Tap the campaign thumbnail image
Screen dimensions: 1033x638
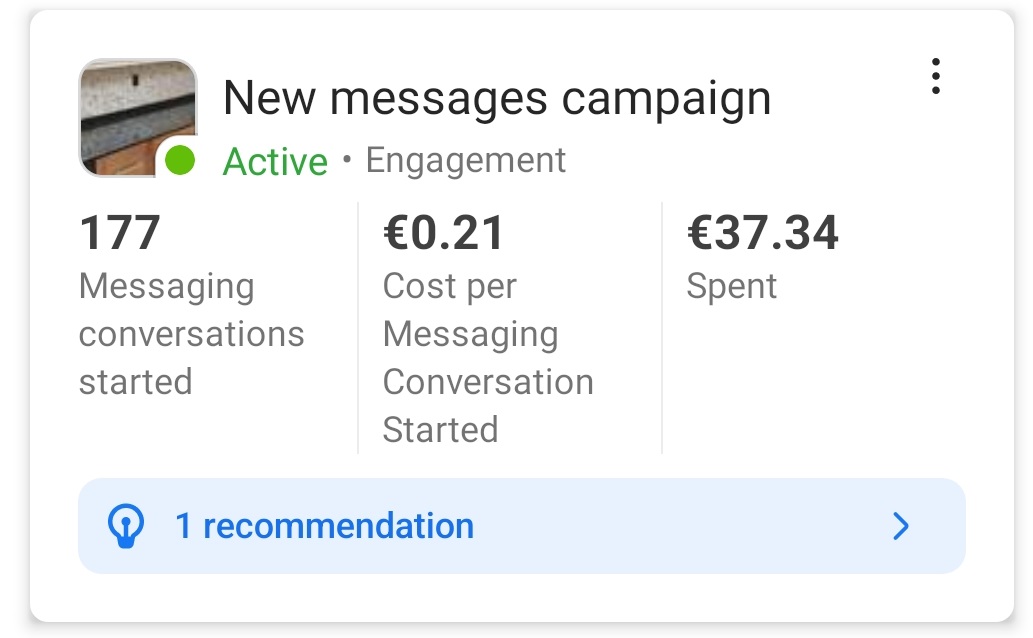click(x=138, y=118)
